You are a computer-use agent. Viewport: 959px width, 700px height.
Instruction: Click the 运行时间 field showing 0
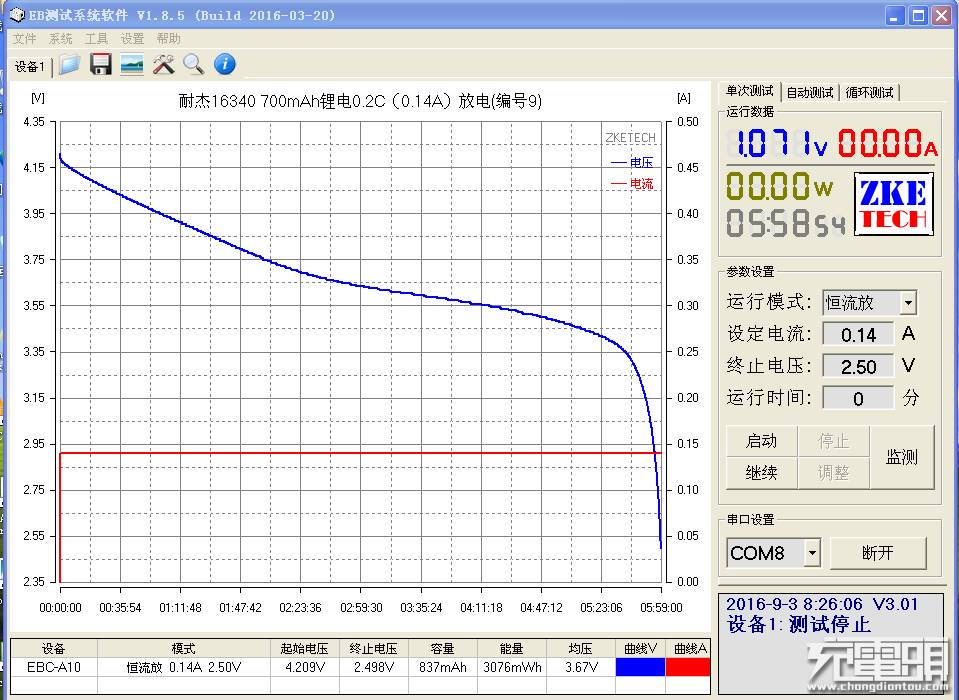pos(858,398)
